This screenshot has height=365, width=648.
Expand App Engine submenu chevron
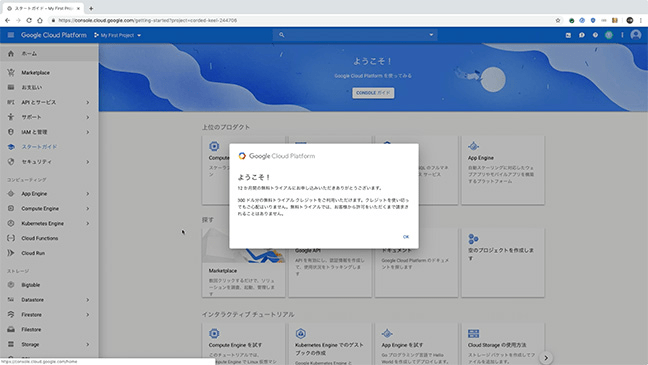pyautogui.click(x=88, y=193)
